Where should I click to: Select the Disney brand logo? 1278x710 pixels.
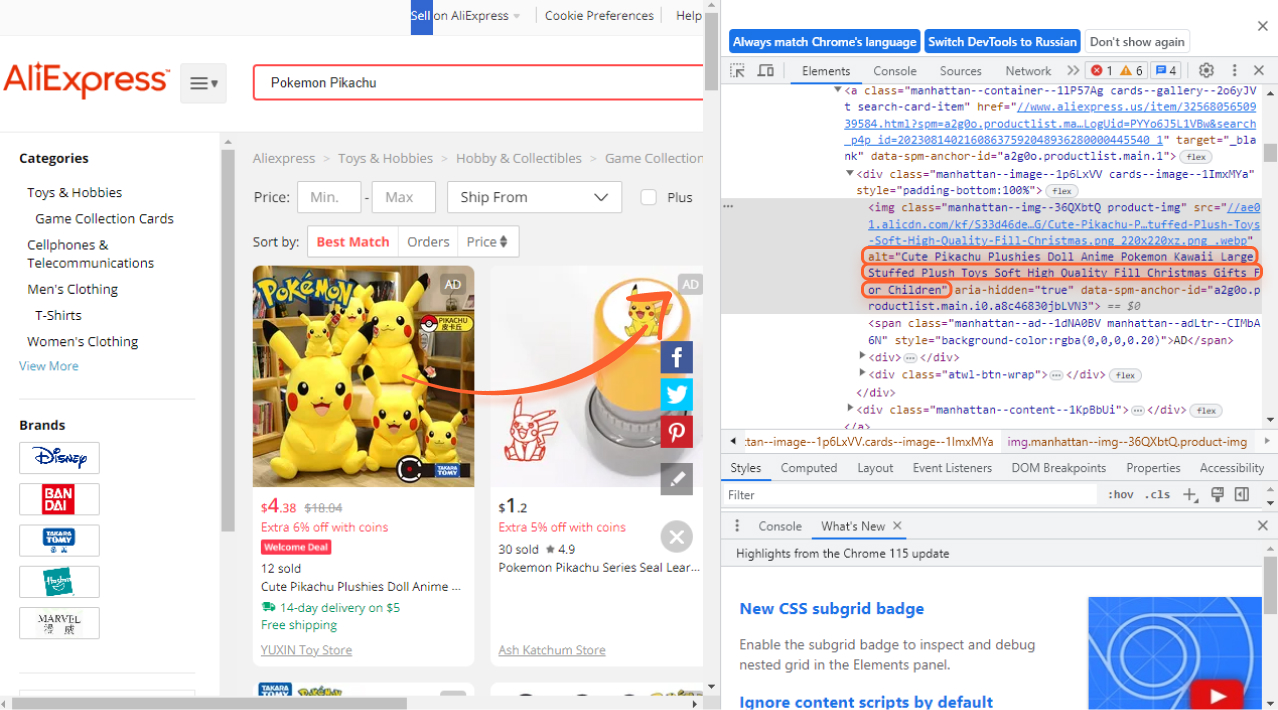tap(59, 458)
